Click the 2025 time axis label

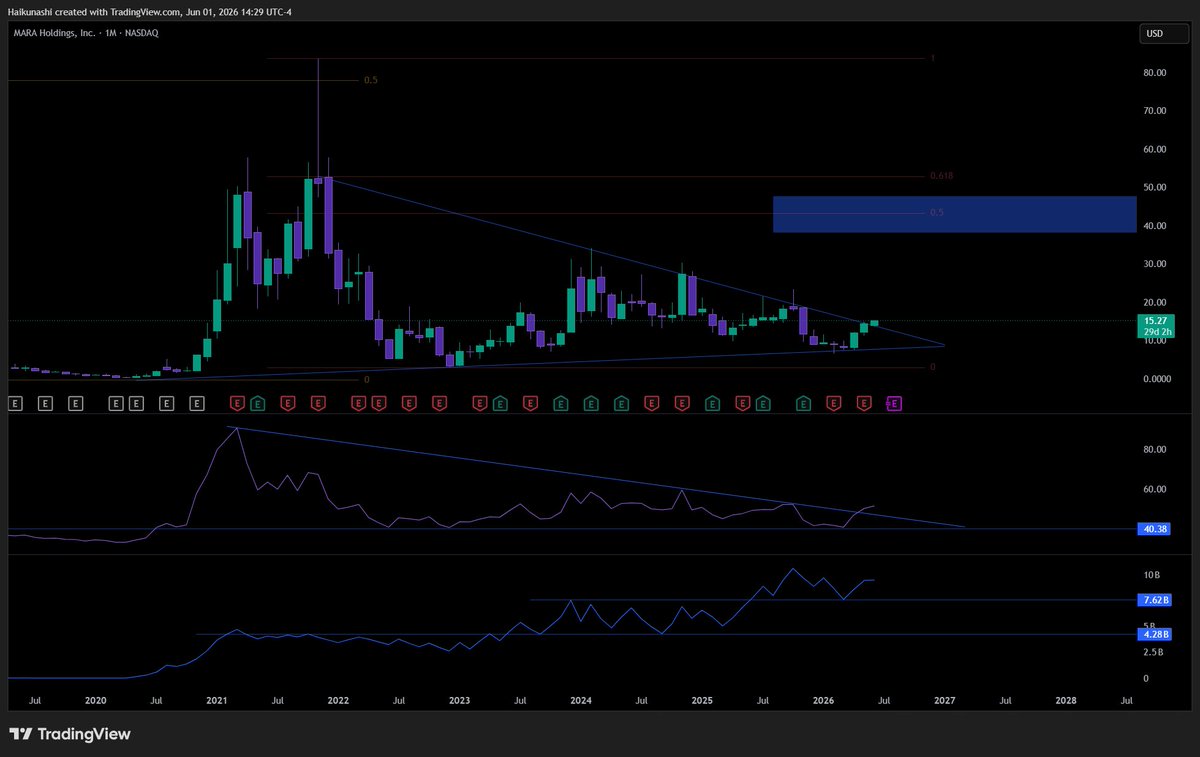point(702,701)
